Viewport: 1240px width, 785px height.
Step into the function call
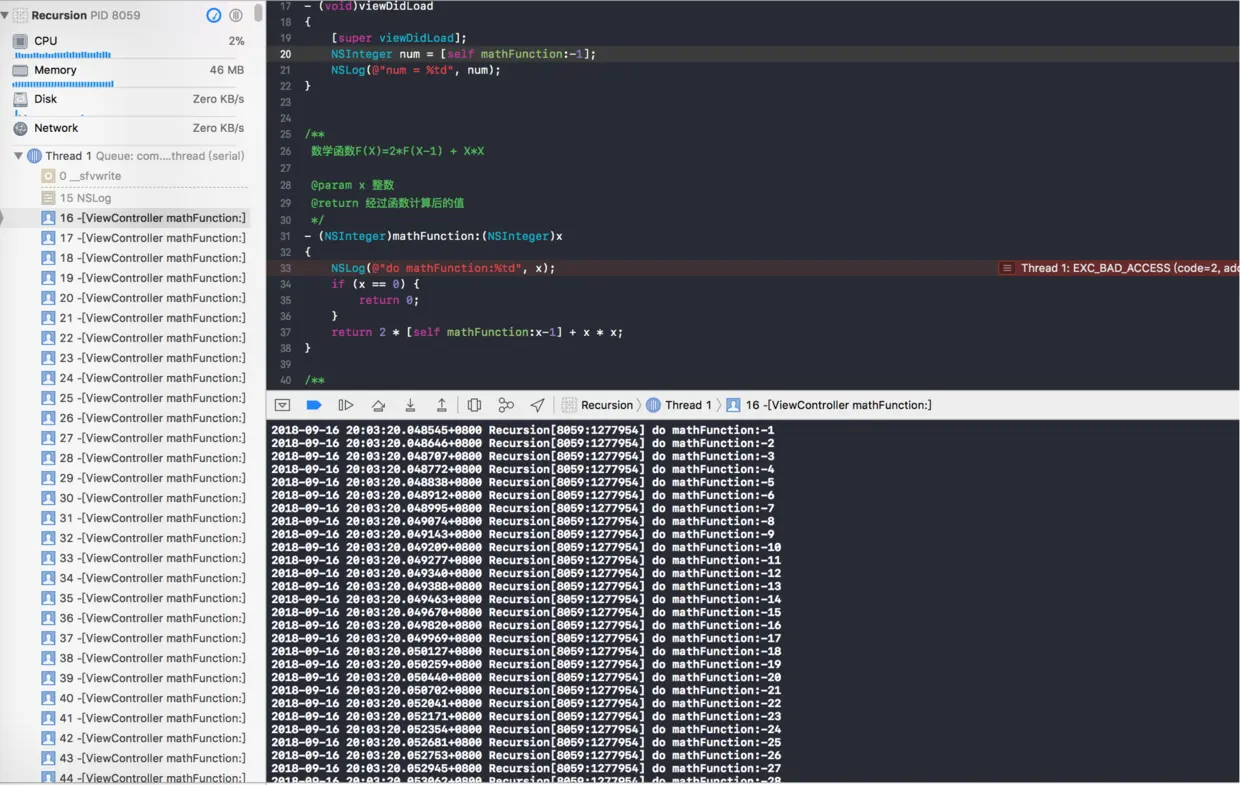(410, 405)
